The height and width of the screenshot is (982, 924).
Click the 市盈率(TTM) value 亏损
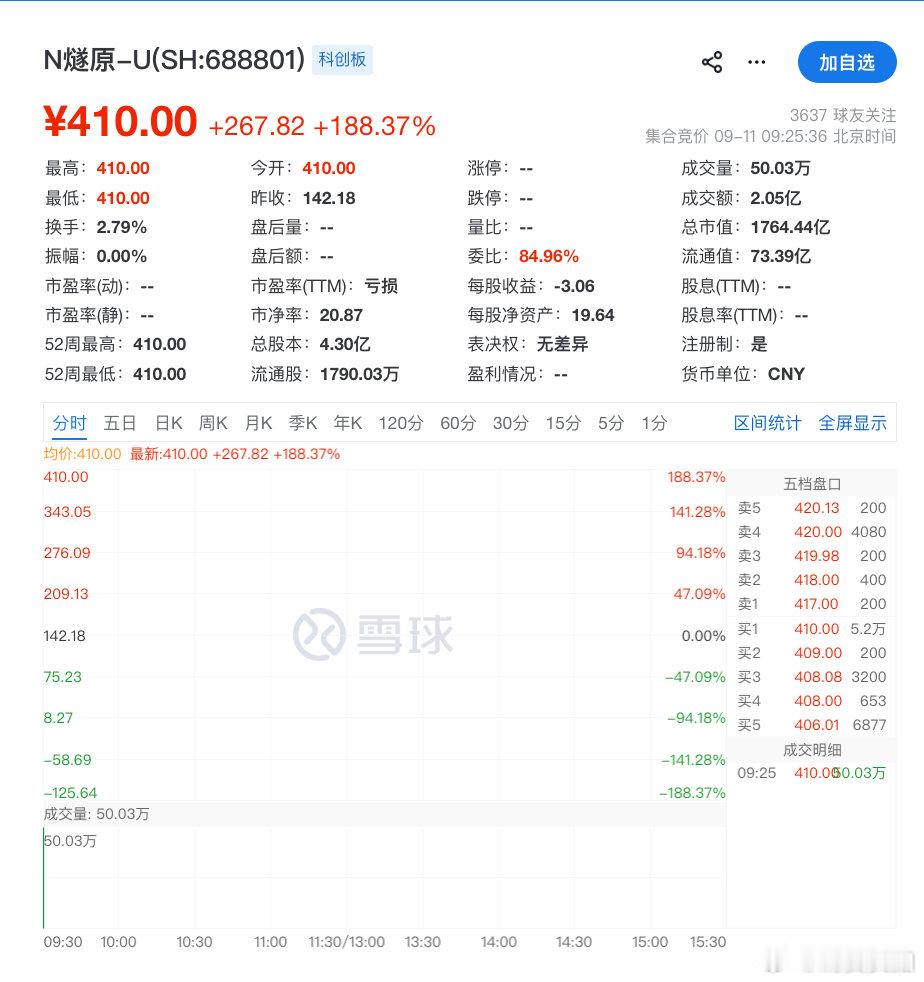point(381,286)
